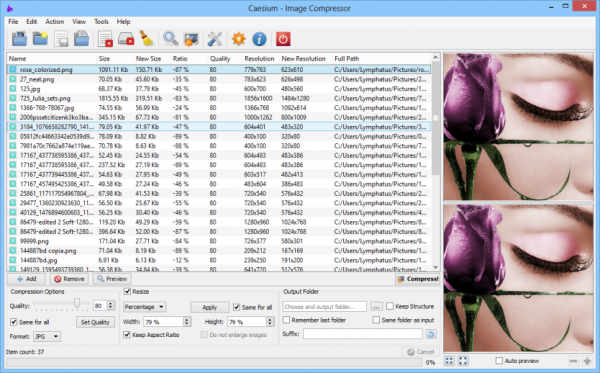
Task: Click the Quality value spinner arrows
Action: point(111,305)
